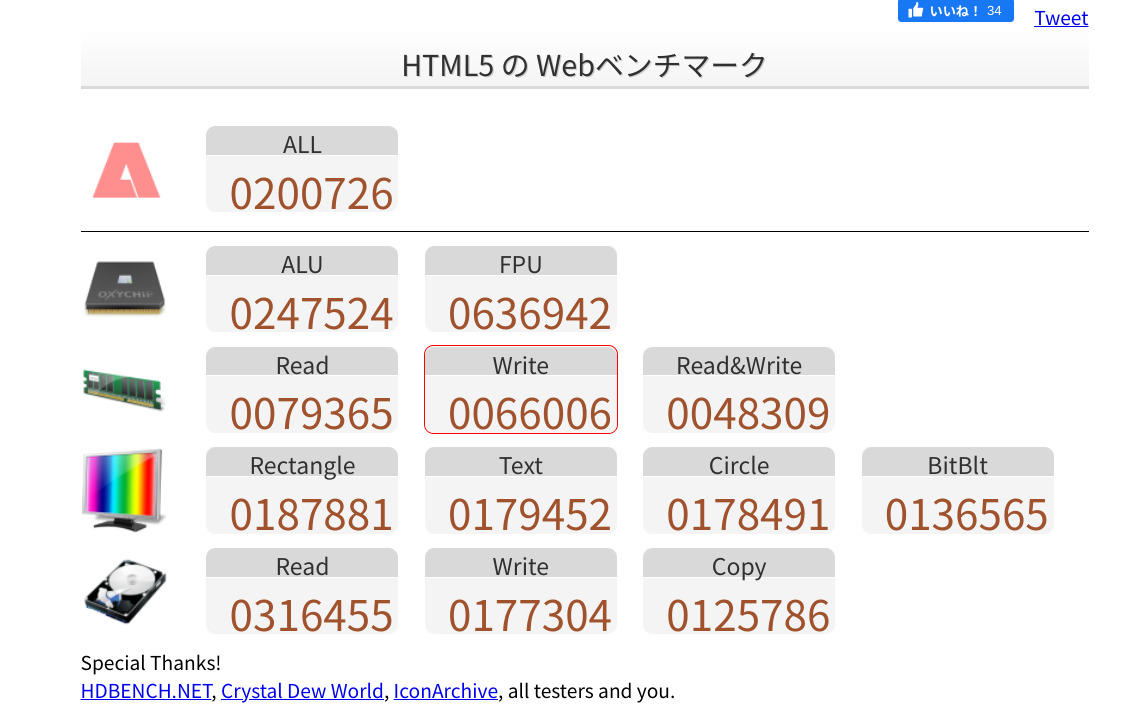Viewport: 1136px width, 722px height.
Task: Run the memory Read benchmark
Action: point(302,391)
